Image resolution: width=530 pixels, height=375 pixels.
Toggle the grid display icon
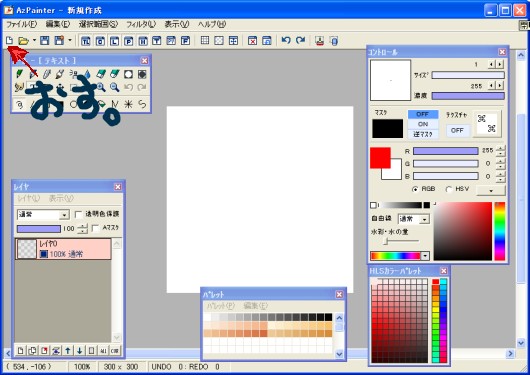205,41
